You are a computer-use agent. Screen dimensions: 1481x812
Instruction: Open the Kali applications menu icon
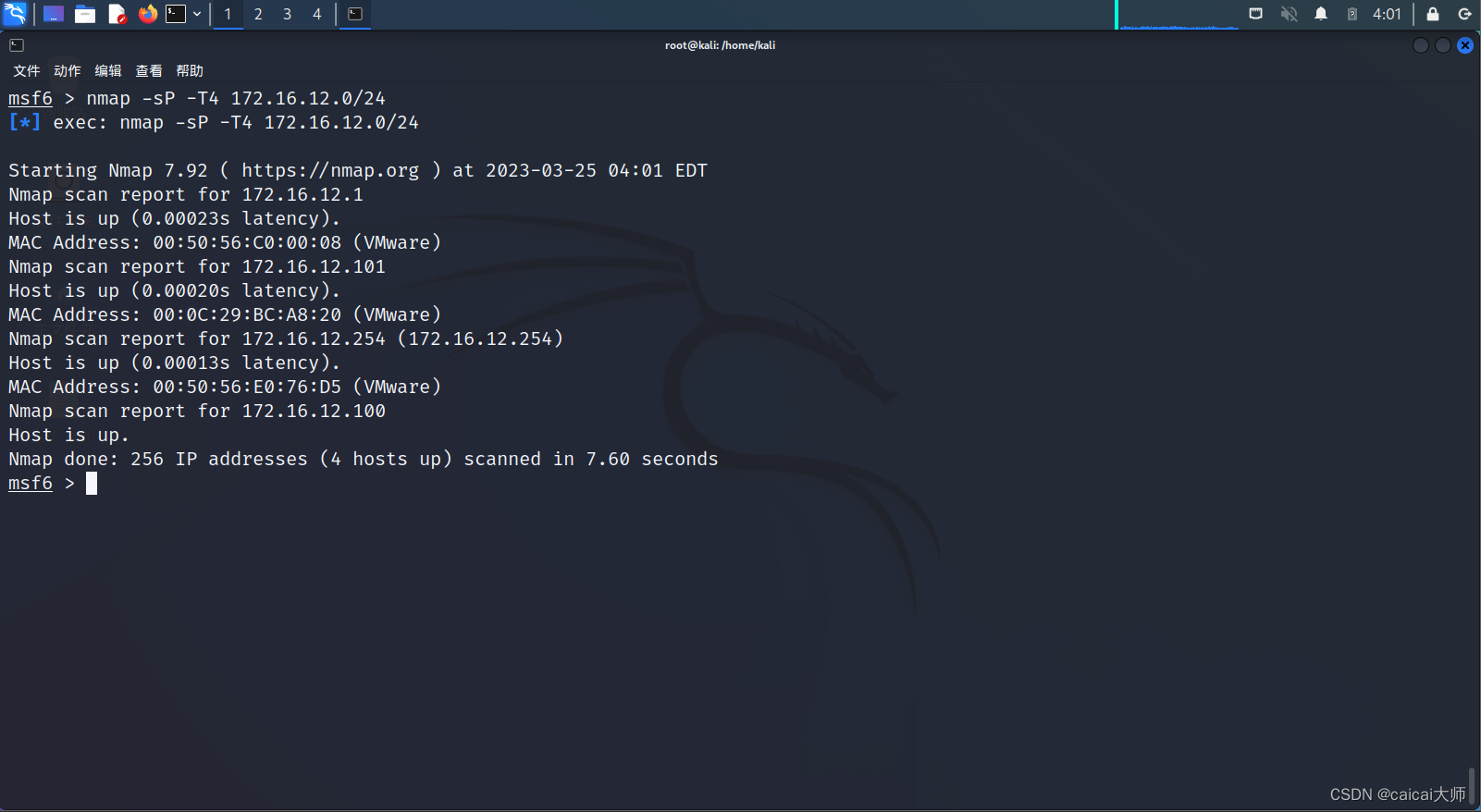click(x=15, y=14)
